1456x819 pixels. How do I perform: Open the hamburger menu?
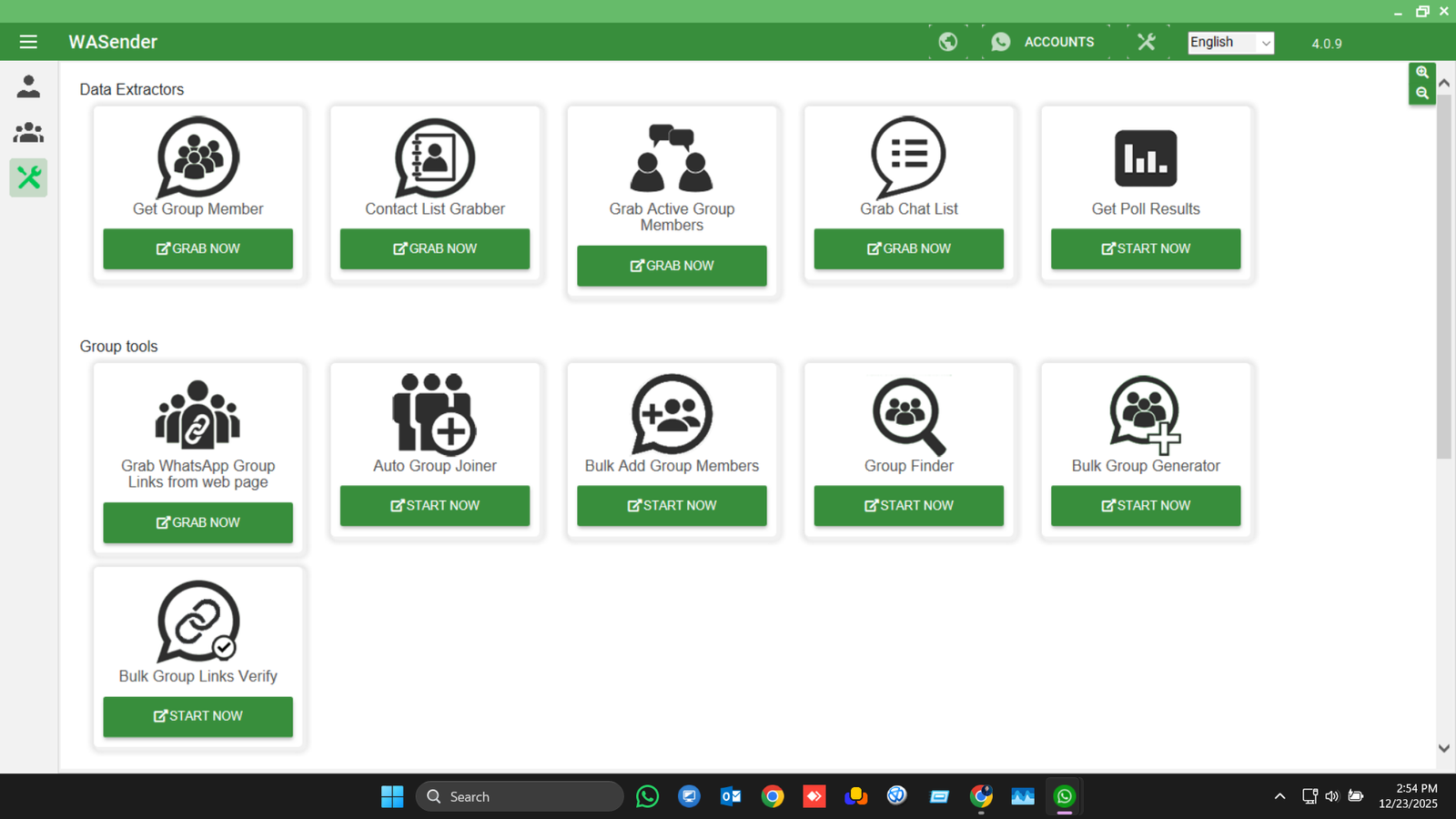[28, 41]
